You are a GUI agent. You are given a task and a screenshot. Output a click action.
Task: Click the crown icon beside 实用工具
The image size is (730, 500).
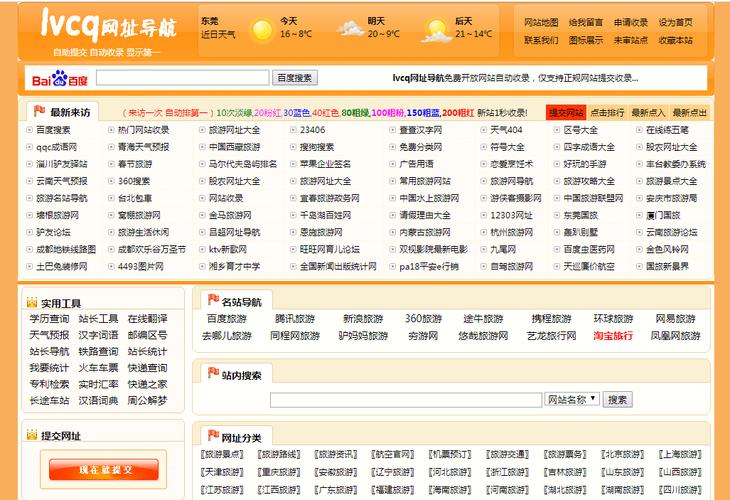32,303
